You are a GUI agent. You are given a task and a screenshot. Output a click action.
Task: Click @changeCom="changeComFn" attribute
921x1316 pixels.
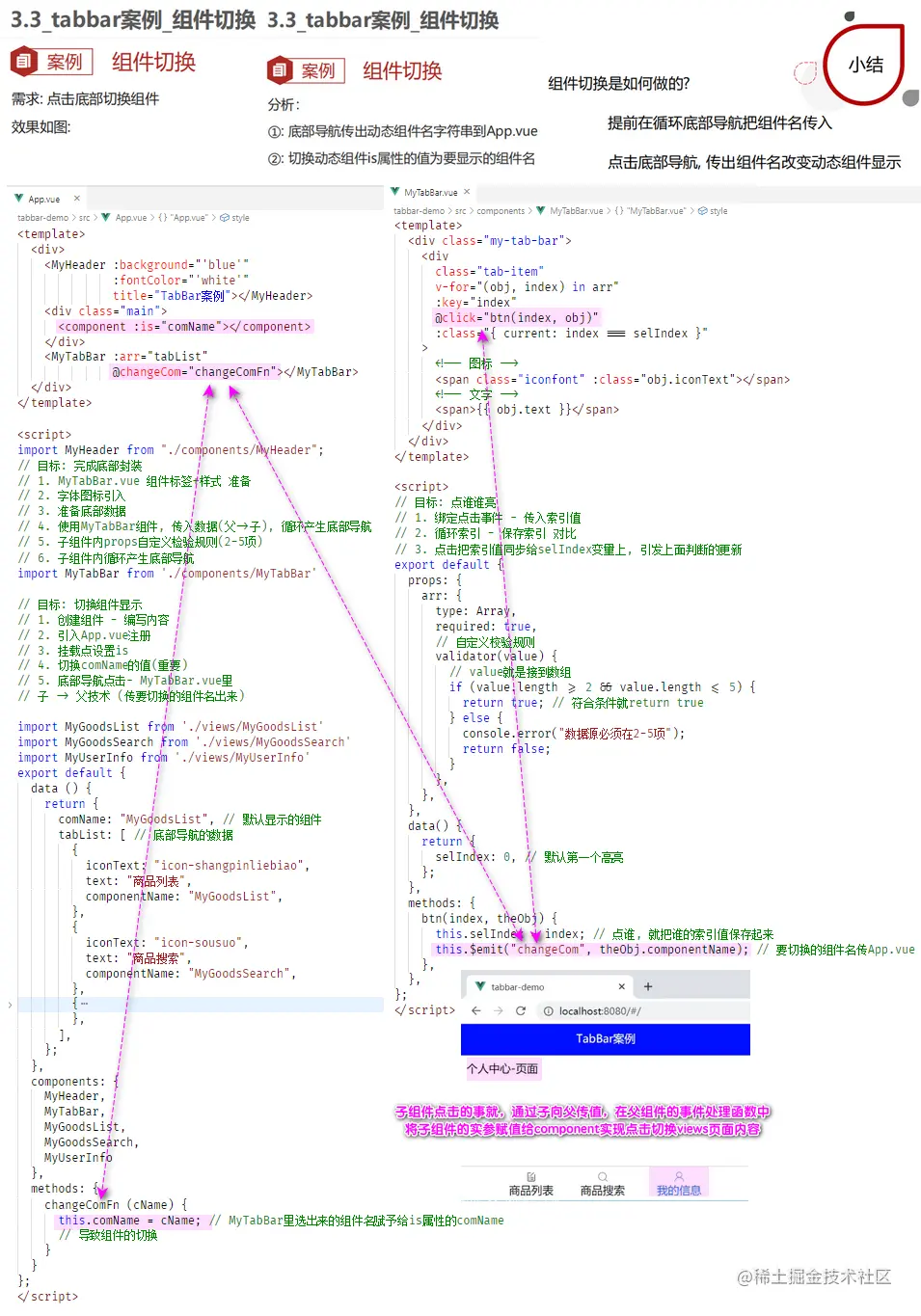tap(196, 371)
